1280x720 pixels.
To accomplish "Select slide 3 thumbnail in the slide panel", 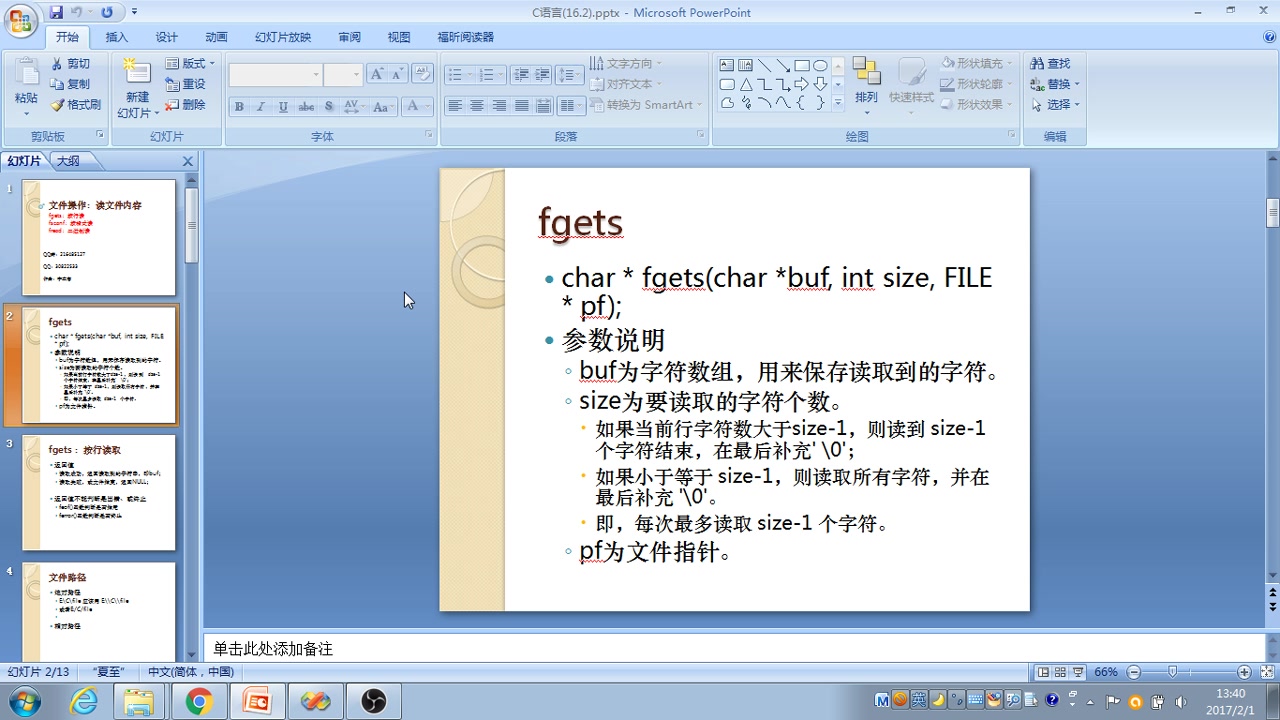I will click(97, 490).
